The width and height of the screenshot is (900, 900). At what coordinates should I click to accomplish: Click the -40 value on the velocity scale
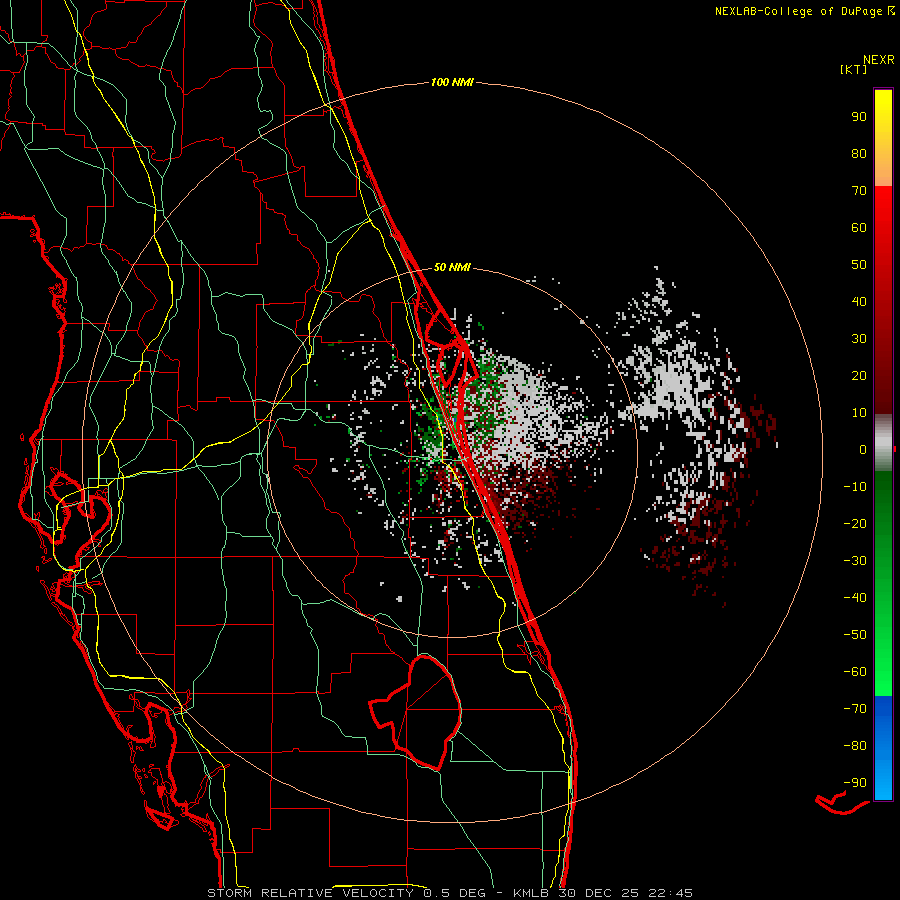click(x=855, y=598)
